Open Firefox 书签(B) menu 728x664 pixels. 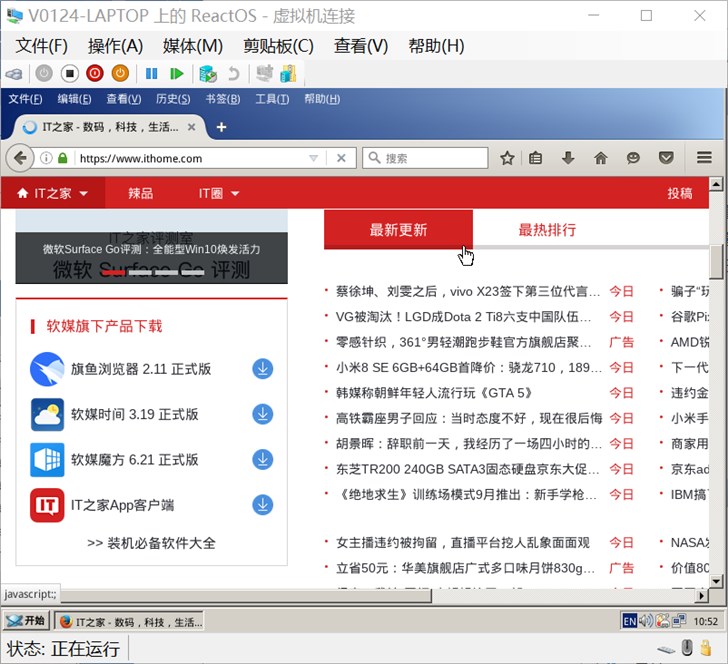pos(223,99)
